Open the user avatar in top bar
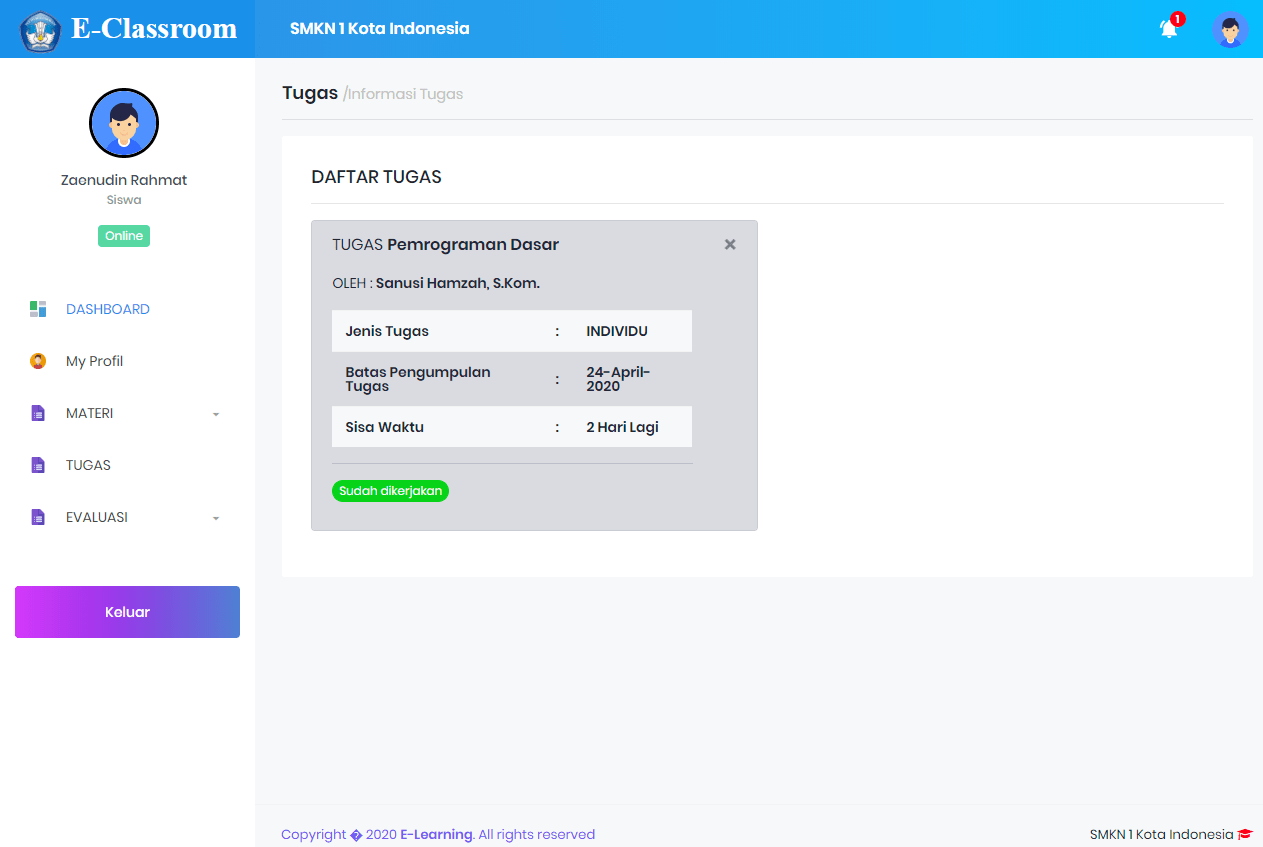Screen dimensions: 1263x847 click(x=1230, y=29)
